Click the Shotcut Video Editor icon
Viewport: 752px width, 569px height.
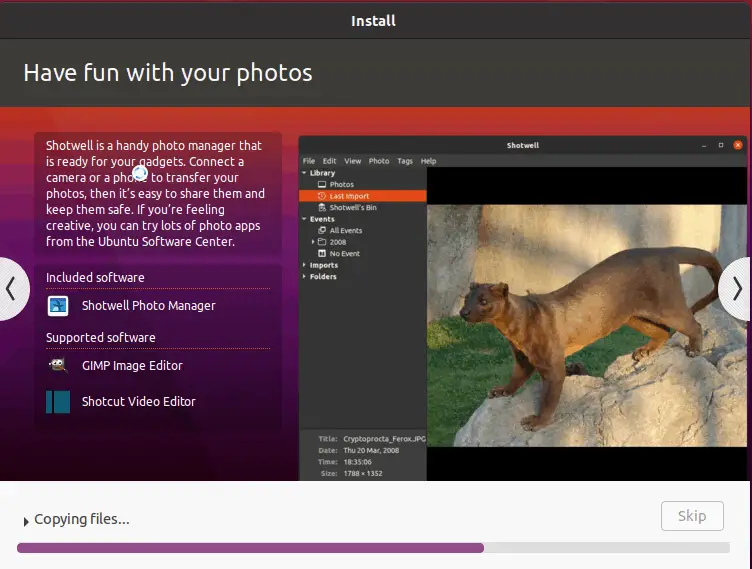[x=58, y=402]
